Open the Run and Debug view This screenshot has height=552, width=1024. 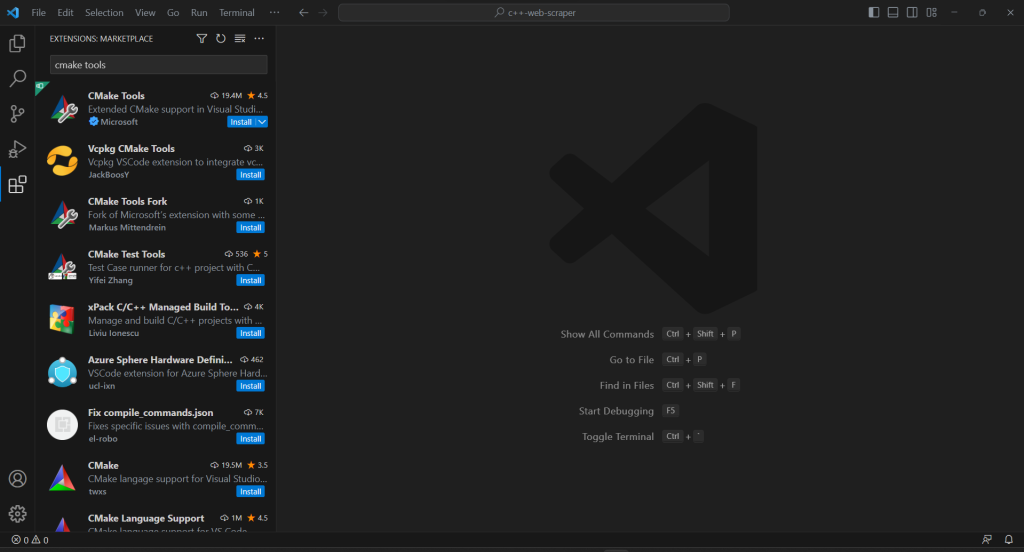coord(17,149)
